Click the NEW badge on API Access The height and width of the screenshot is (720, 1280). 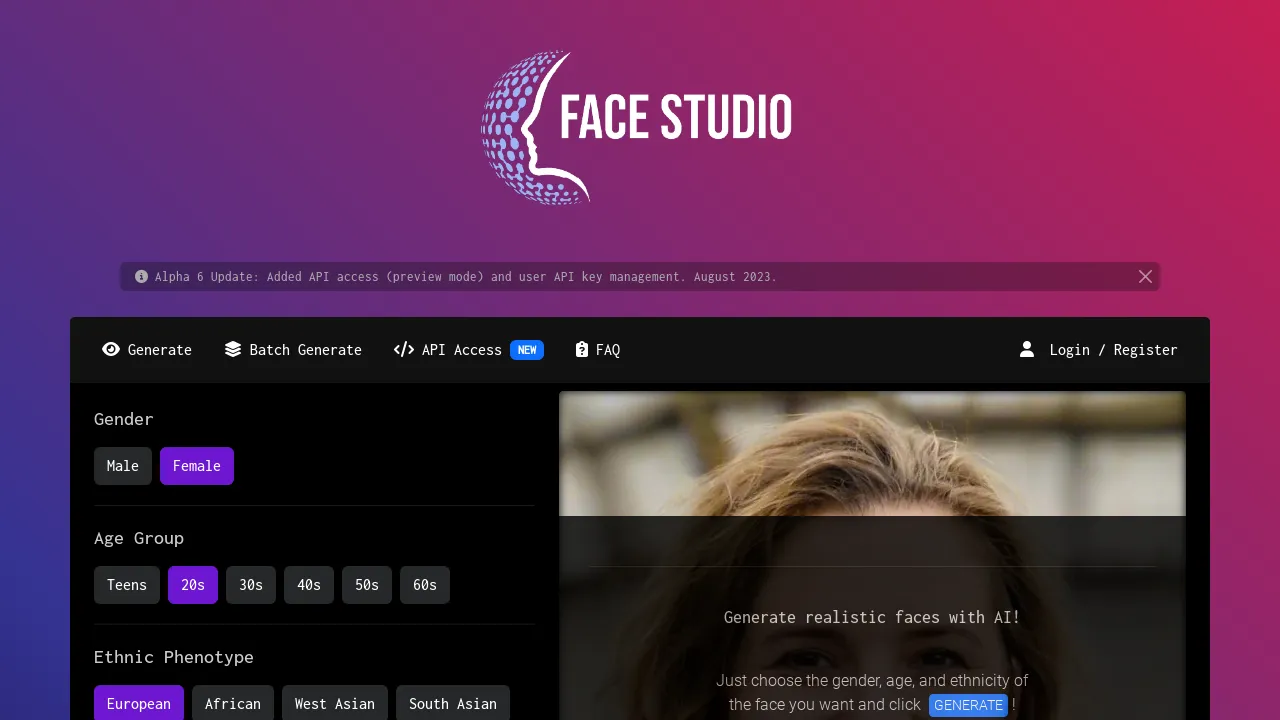527,350
